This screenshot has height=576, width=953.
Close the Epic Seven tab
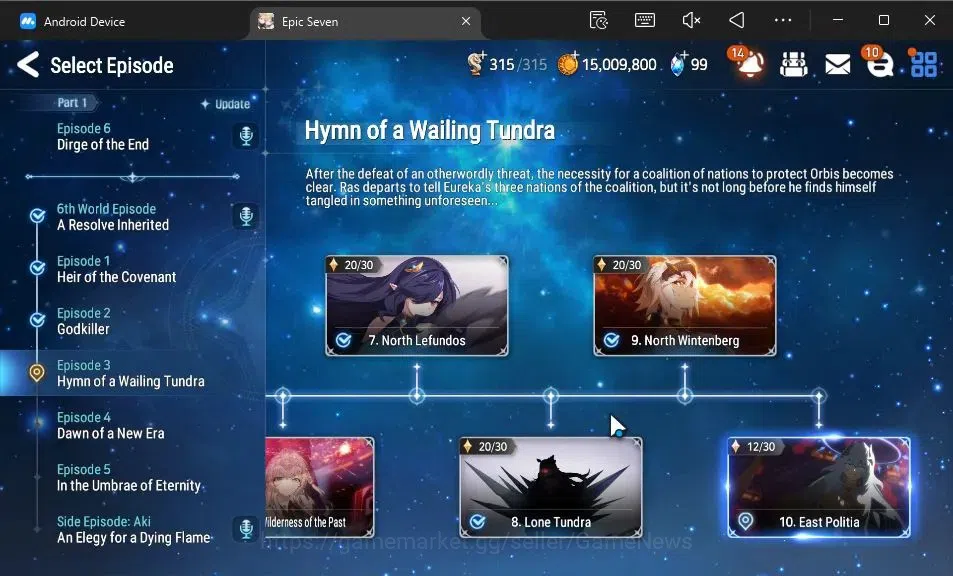466,21
